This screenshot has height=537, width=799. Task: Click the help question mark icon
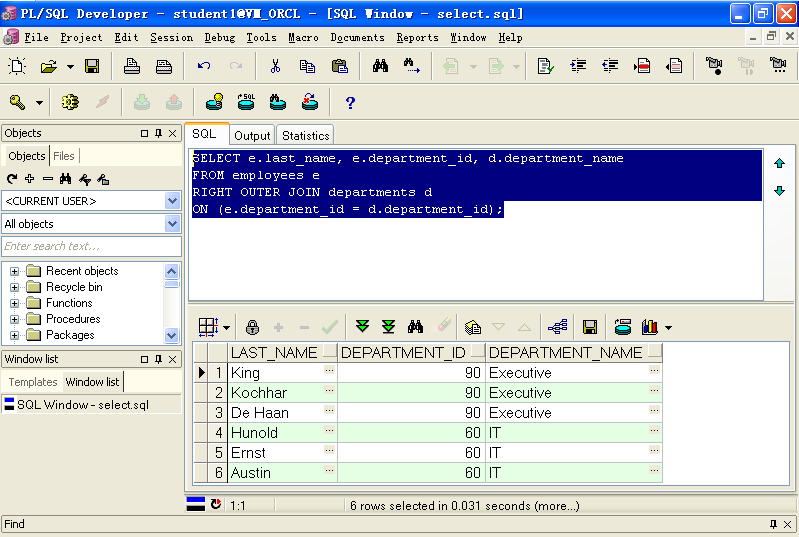click(x=350, y=102)
